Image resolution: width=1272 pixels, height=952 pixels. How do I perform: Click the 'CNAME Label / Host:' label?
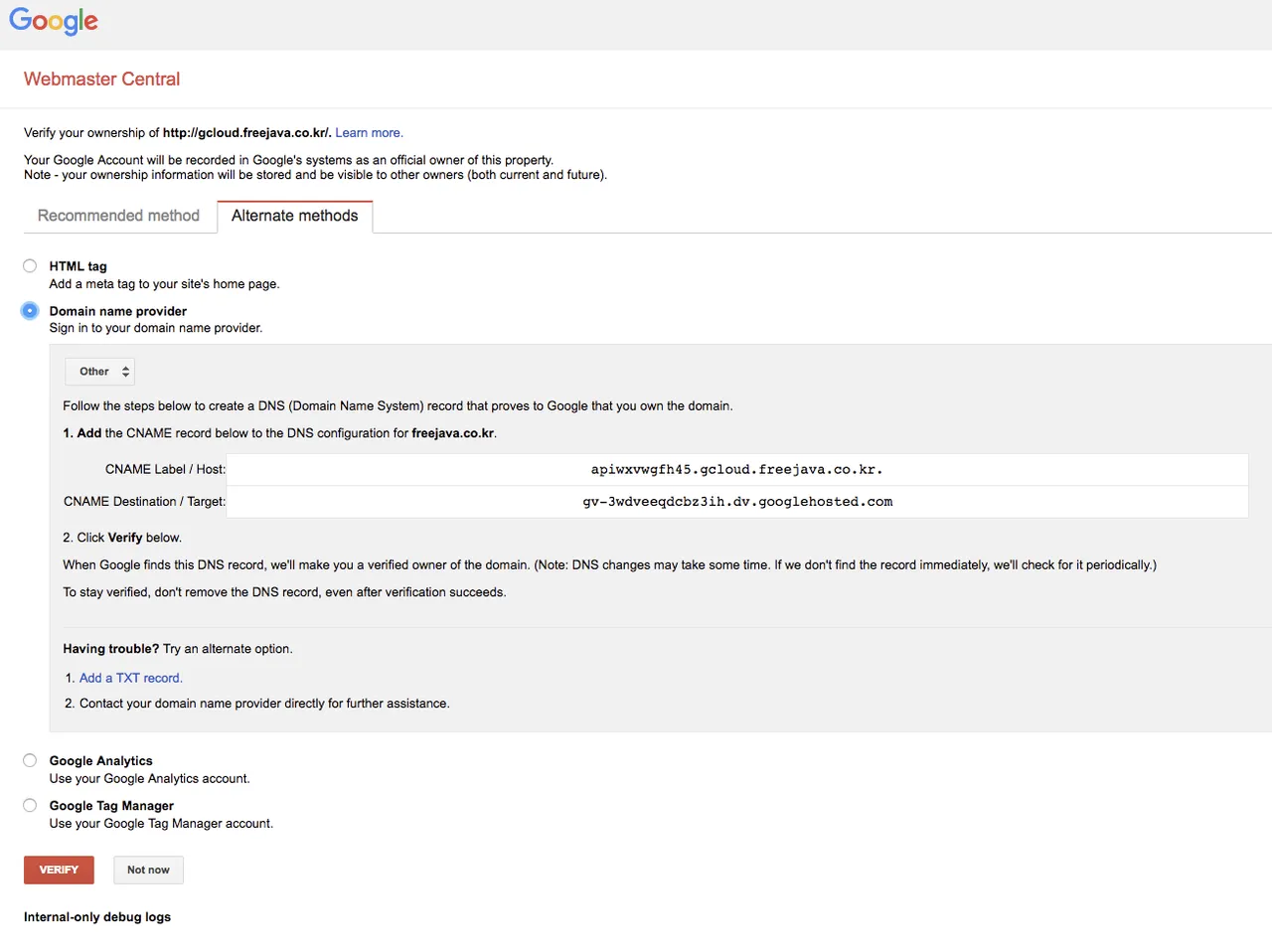pyautogui.click(x=165, y=469)
